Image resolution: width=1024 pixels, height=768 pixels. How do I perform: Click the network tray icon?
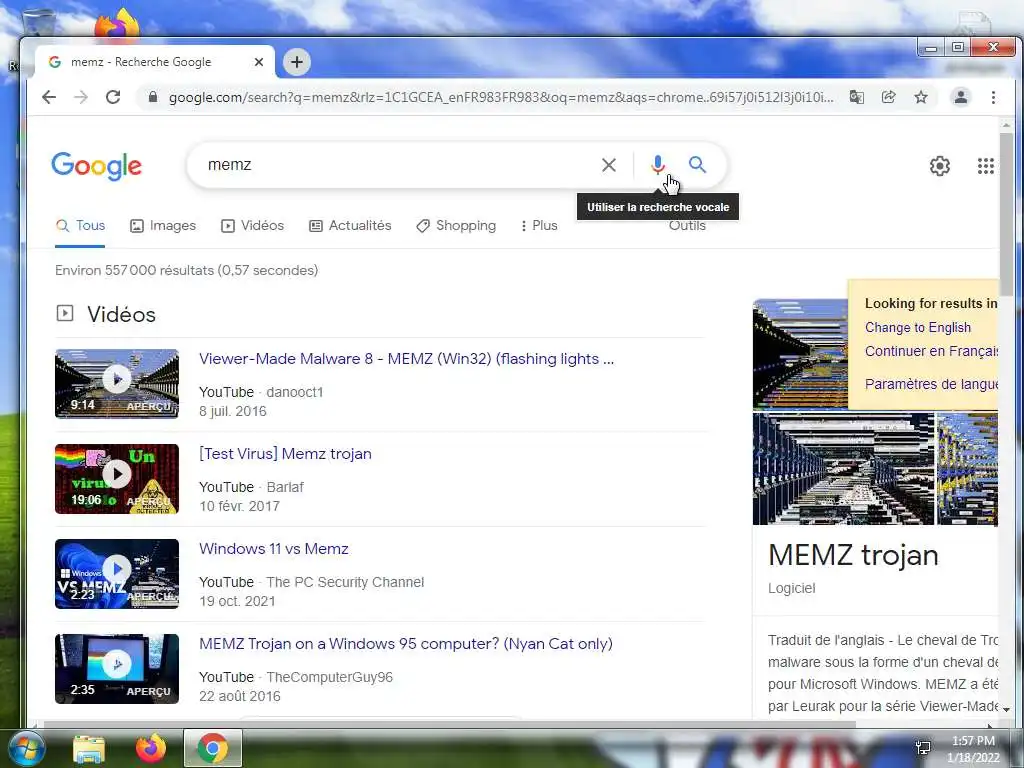(x=923, y=748)
